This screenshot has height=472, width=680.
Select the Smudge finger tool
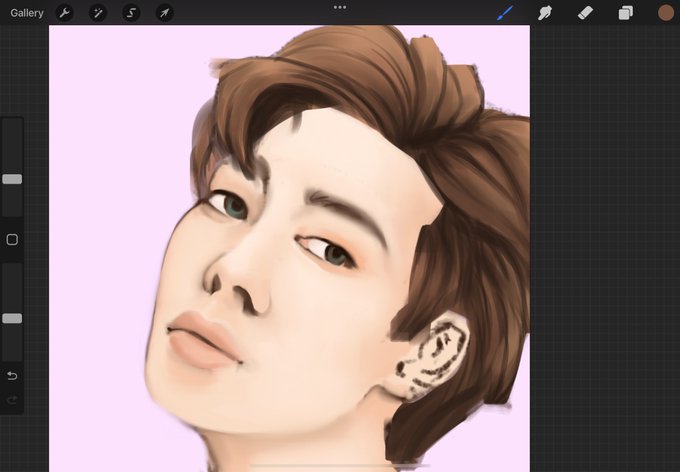[x=545, y=13]
